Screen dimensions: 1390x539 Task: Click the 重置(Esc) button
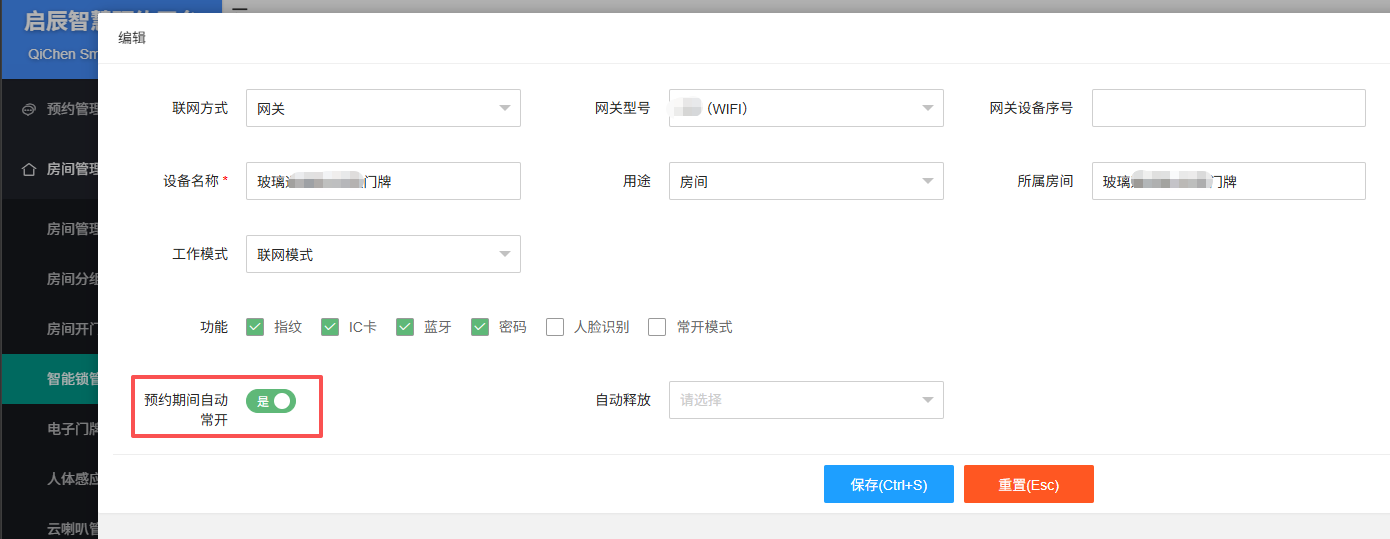pos(1029,484)
